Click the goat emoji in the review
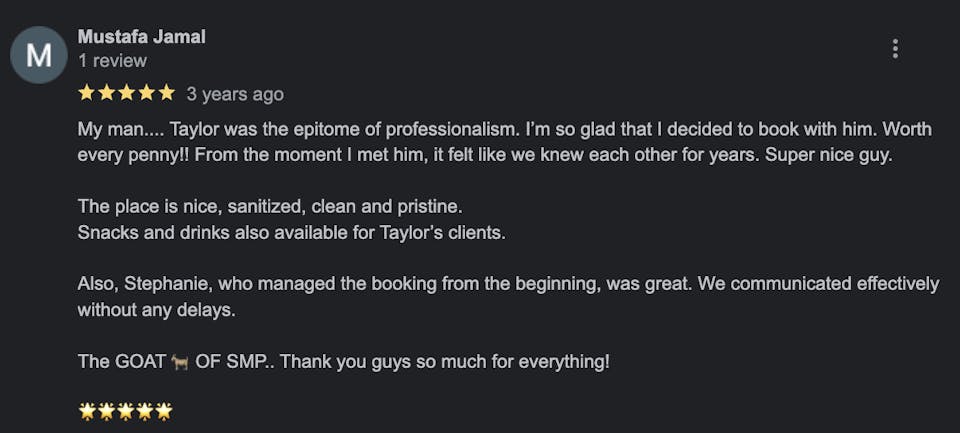Screen dimensions: 960x433 coord(181,361)
